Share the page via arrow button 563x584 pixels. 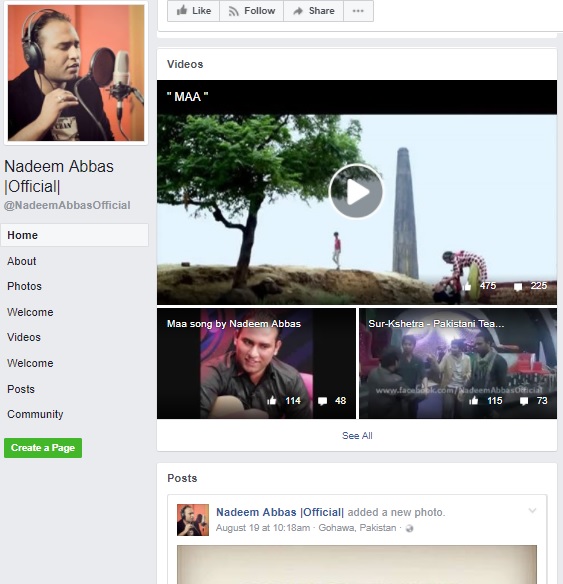tap(313, 11)
